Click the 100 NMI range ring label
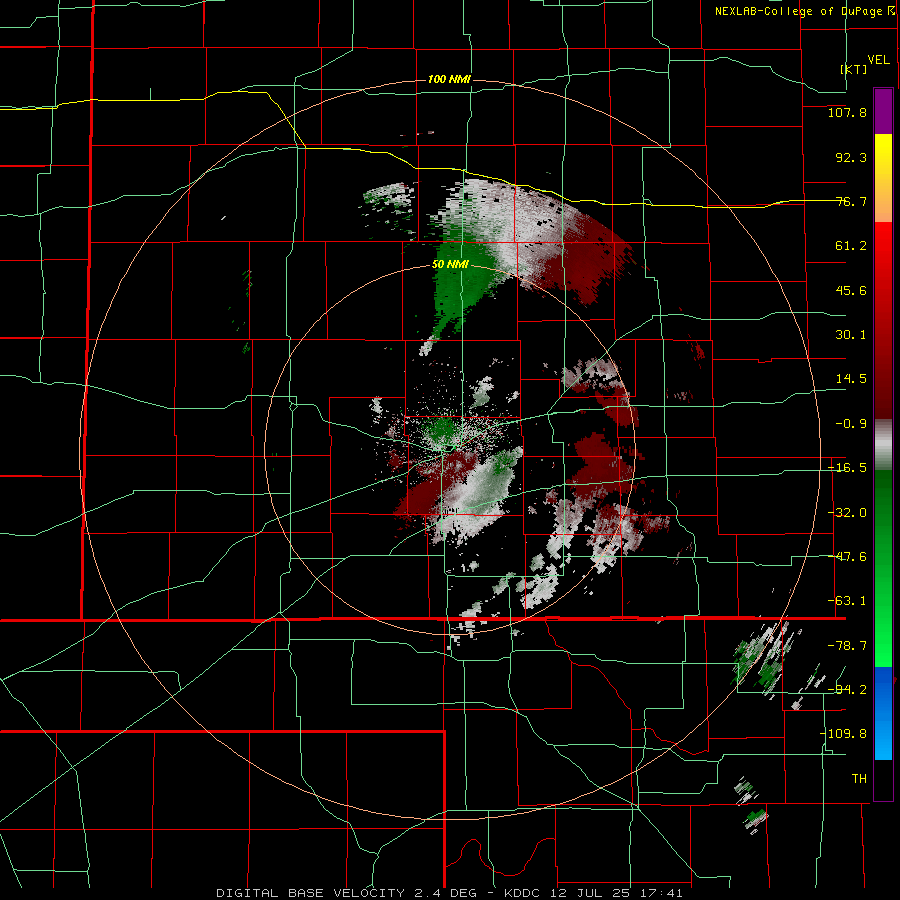The image size is (900, 900). coord(449,79)
